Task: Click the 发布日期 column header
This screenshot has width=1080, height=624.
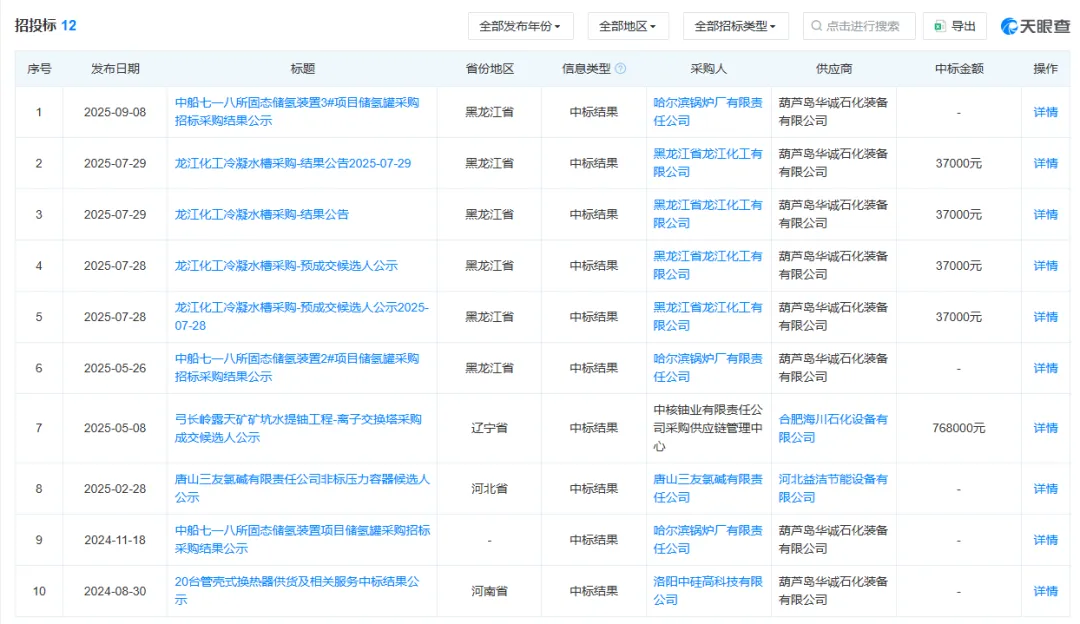Action: pyautogui.click(x=115, y=69)
